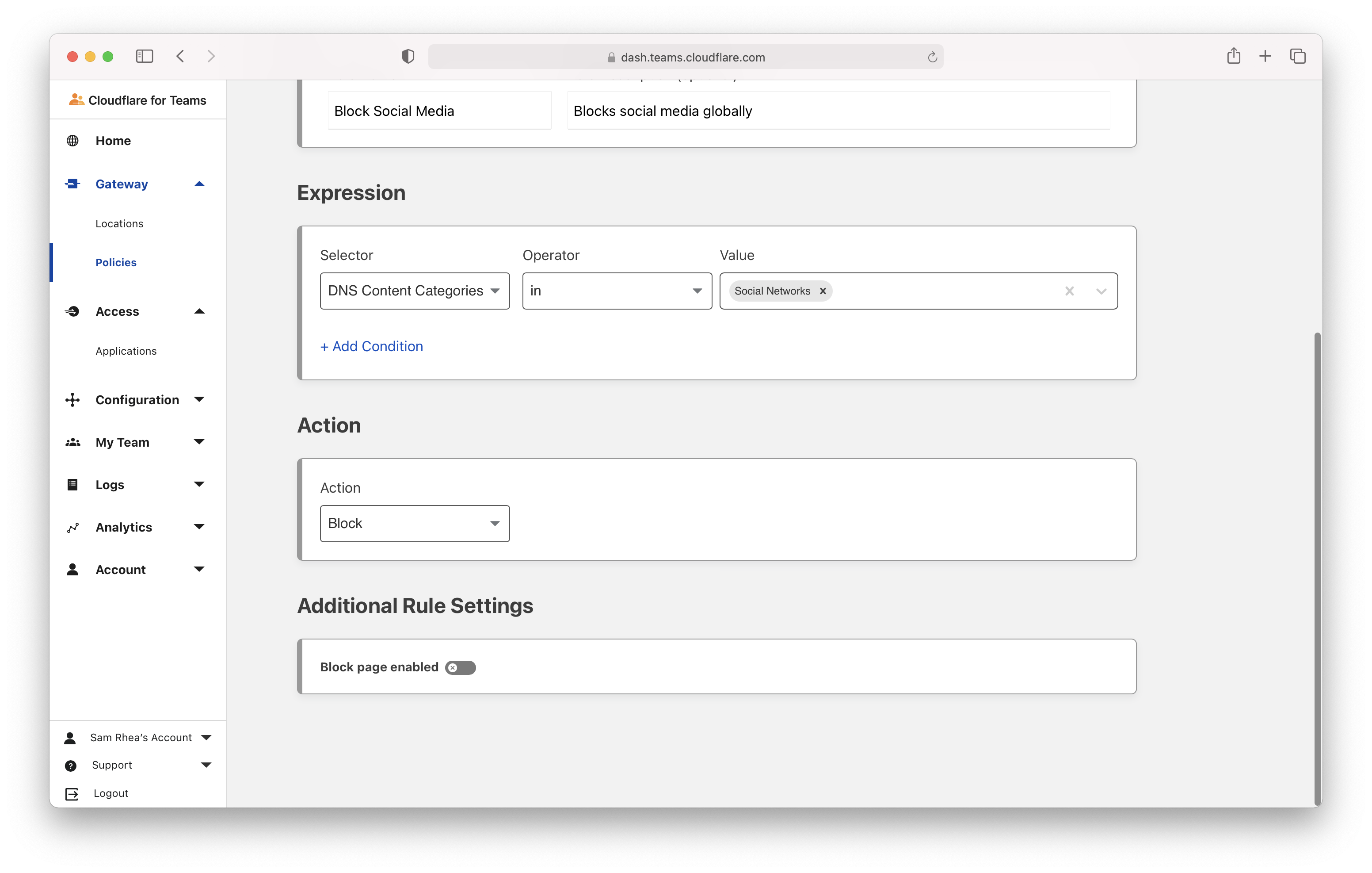Viewport: 1372px width, 873px height.
Task: Click Logout in the sidebar
Action: point(111,793)
